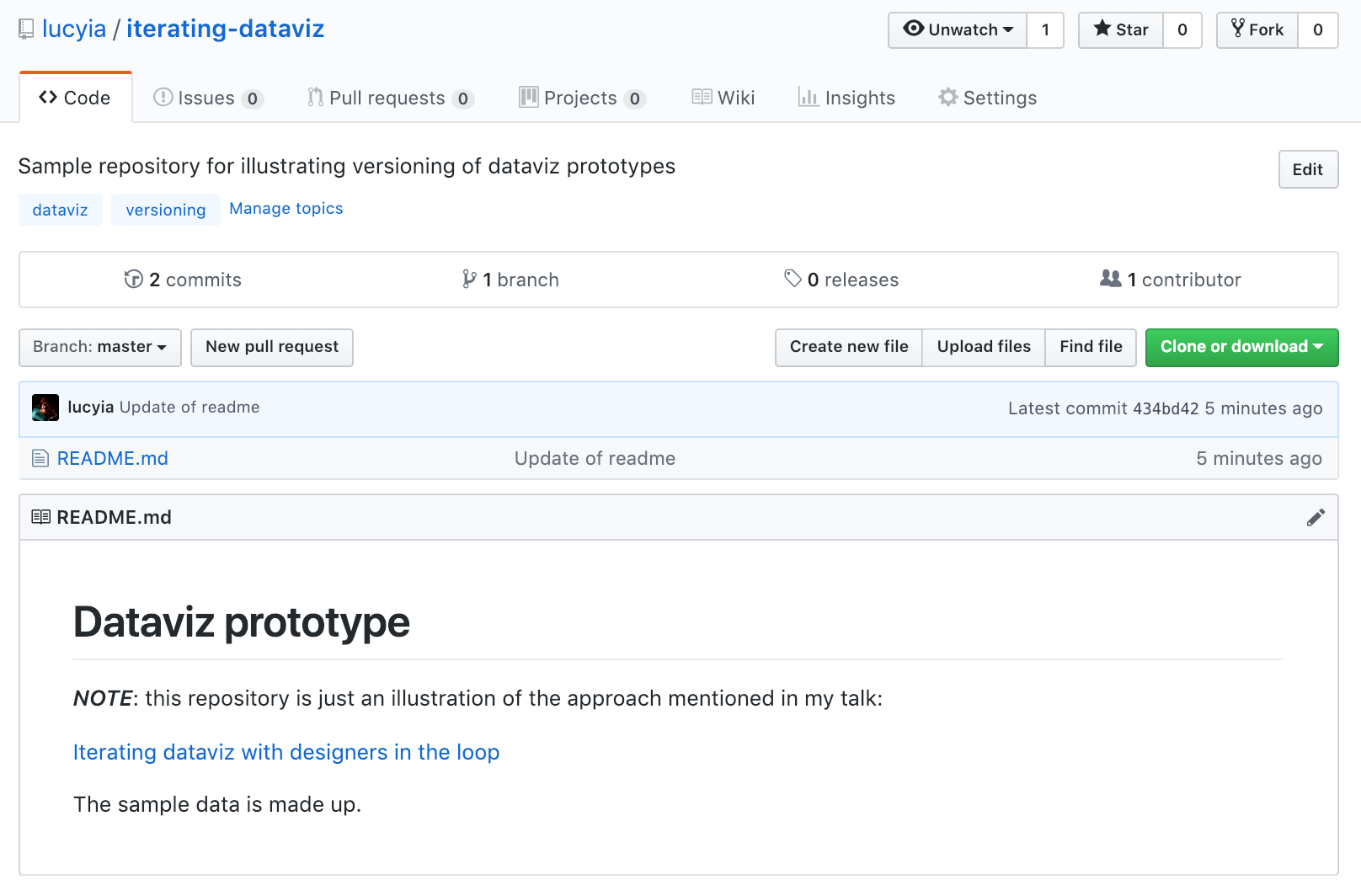The width and height of the screenshot is (1361, 896).
Task: Click the star icon on the Star button
Action: point(1102,29)
